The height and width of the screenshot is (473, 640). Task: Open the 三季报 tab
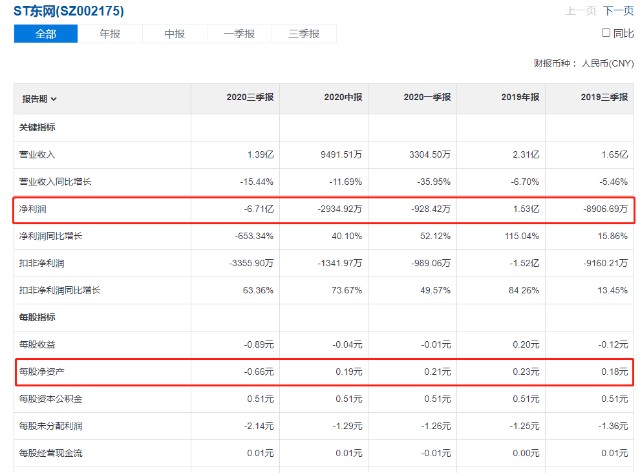[304, 33]
